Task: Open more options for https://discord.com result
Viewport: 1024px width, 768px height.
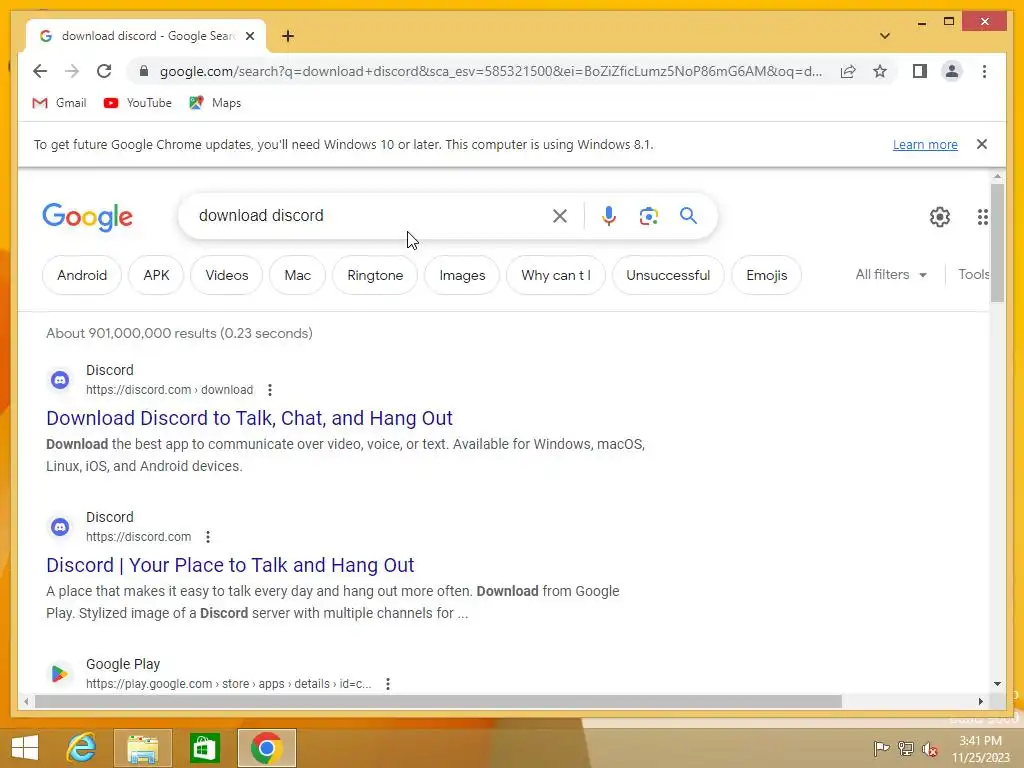Action: point(208,537)
